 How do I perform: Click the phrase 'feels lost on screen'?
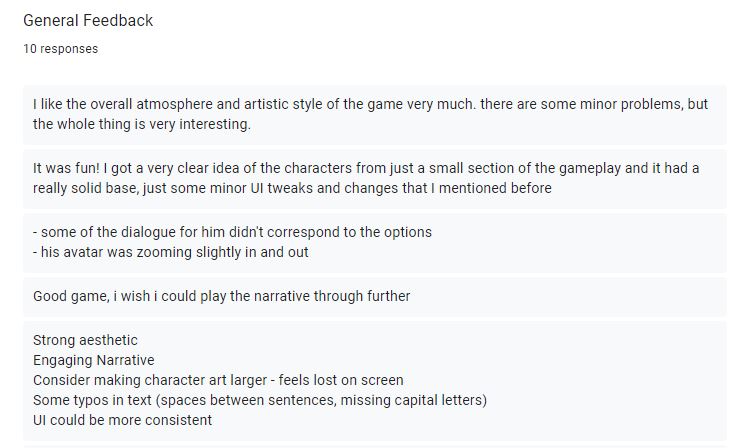(x=341, y=380)
